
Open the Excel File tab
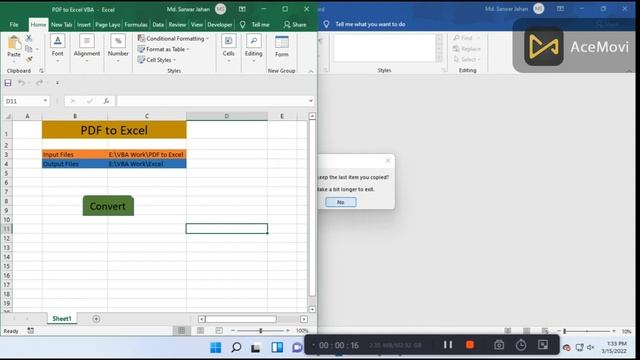pyautogui.click(x=14, y=24)
